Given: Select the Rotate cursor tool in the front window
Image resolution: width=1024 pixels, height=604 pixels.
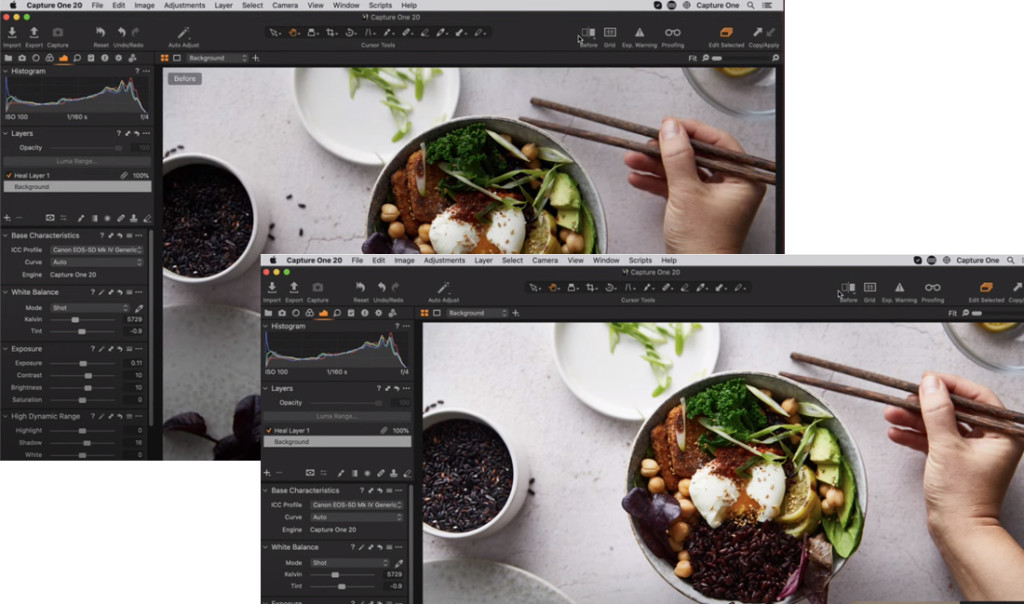Looking at the screenshot, I should (610, 287).
